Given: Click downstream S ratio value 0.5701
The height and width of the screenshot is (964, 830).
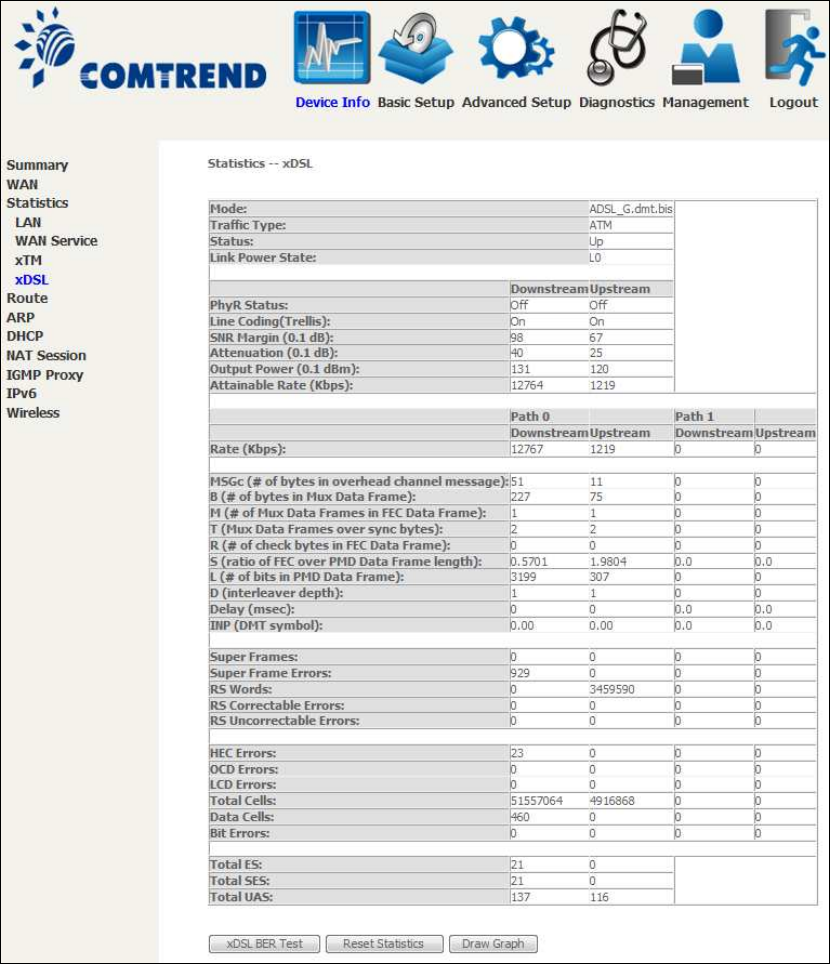Looking at the screenshot, I should pyautogui.click(x=529, y=561).
